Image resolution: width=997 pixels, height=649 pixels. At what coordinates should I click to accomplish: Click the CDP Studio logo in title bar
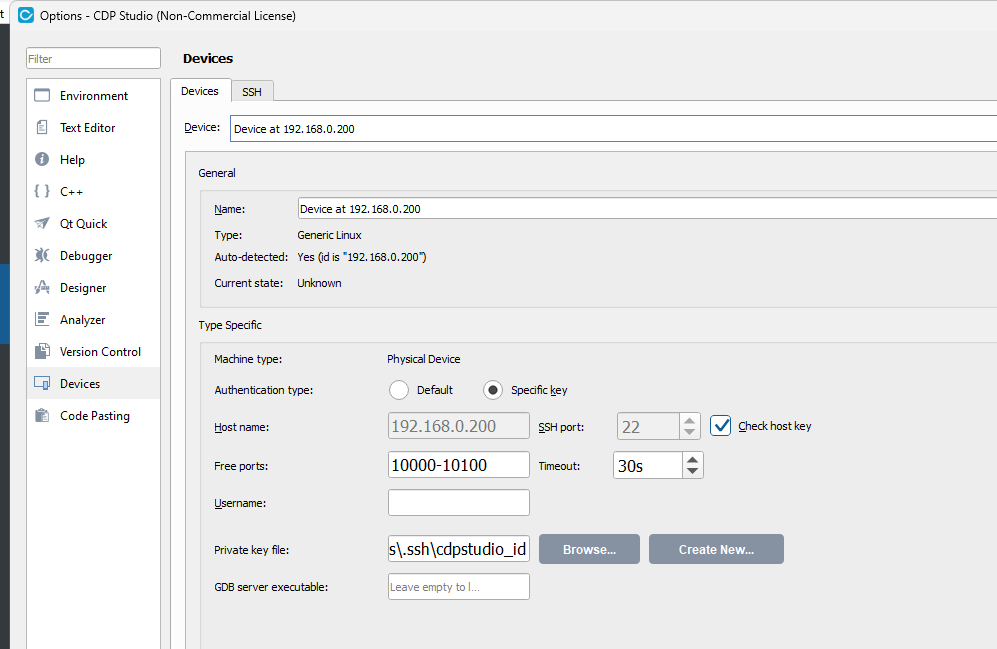pyautogui.click(x=26, y=15)
